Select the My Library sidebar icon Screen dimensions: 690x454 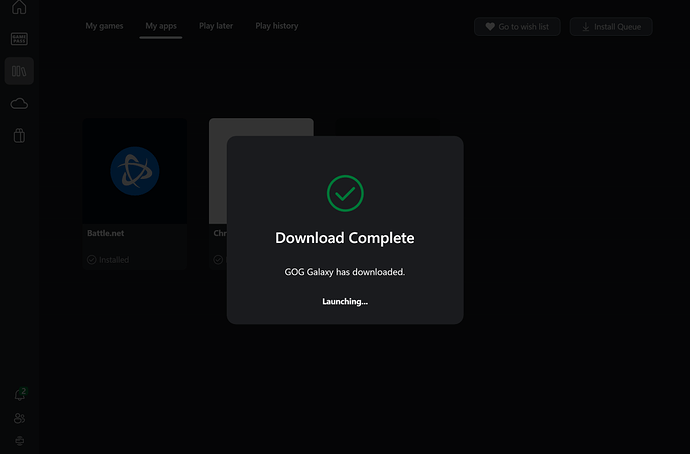point(19,71)
